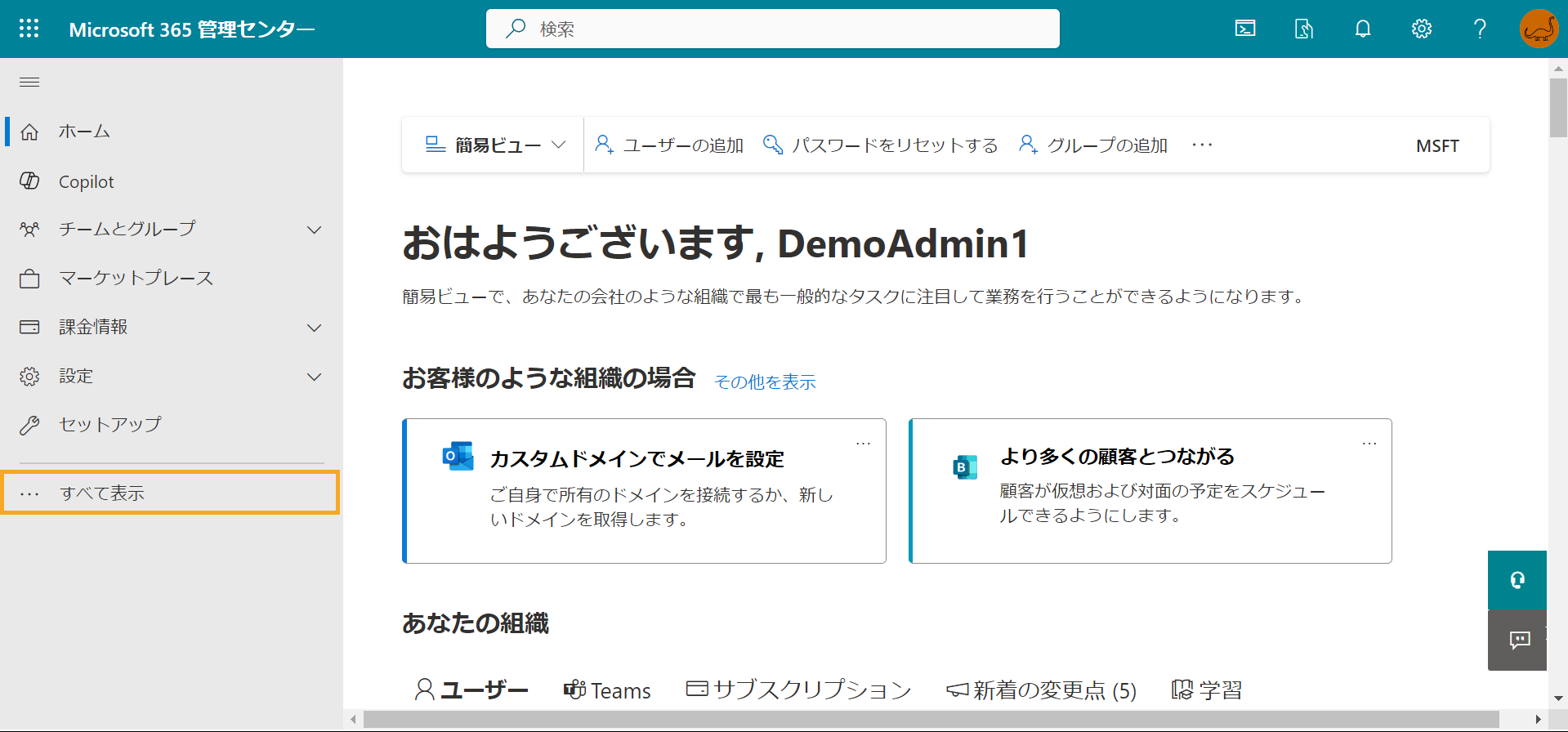Click the 課金情報 card icon
1568x732 pixels.
[29, 327]
